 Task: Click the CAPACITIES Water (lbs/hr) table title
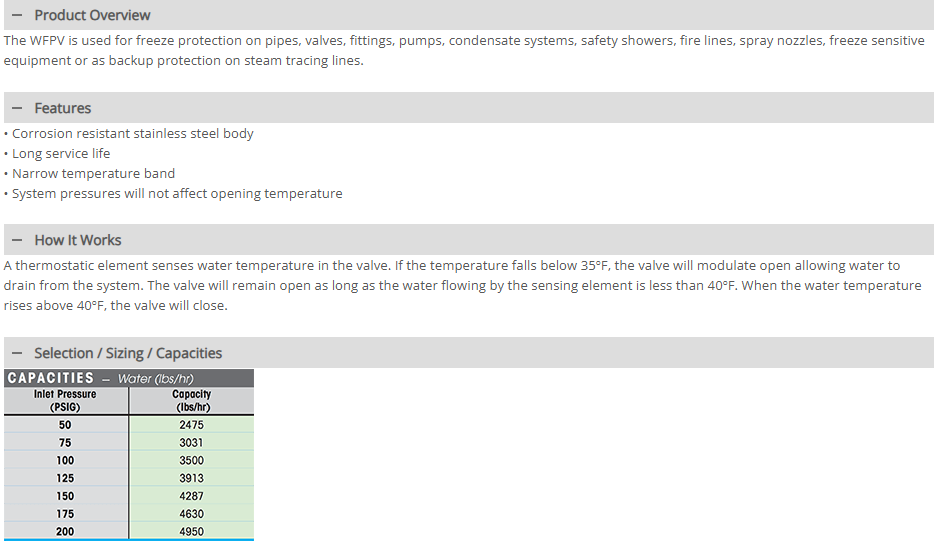point(100,378)
